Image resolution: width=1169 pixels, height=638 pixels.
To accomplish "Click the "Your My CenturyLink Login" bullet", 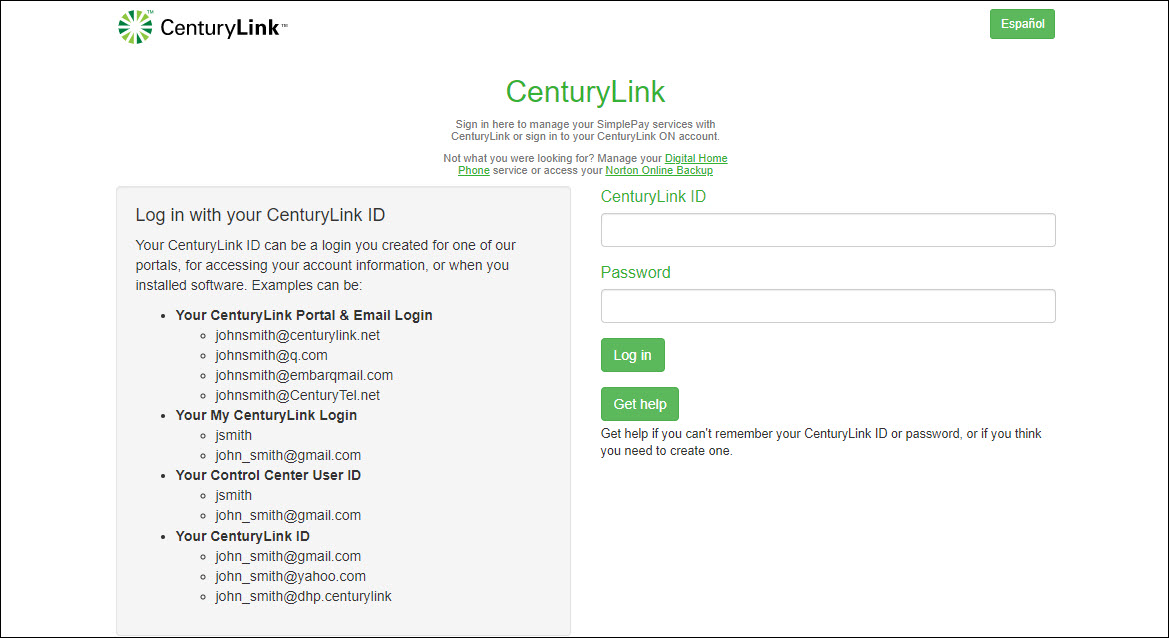I will click(266, 415).
